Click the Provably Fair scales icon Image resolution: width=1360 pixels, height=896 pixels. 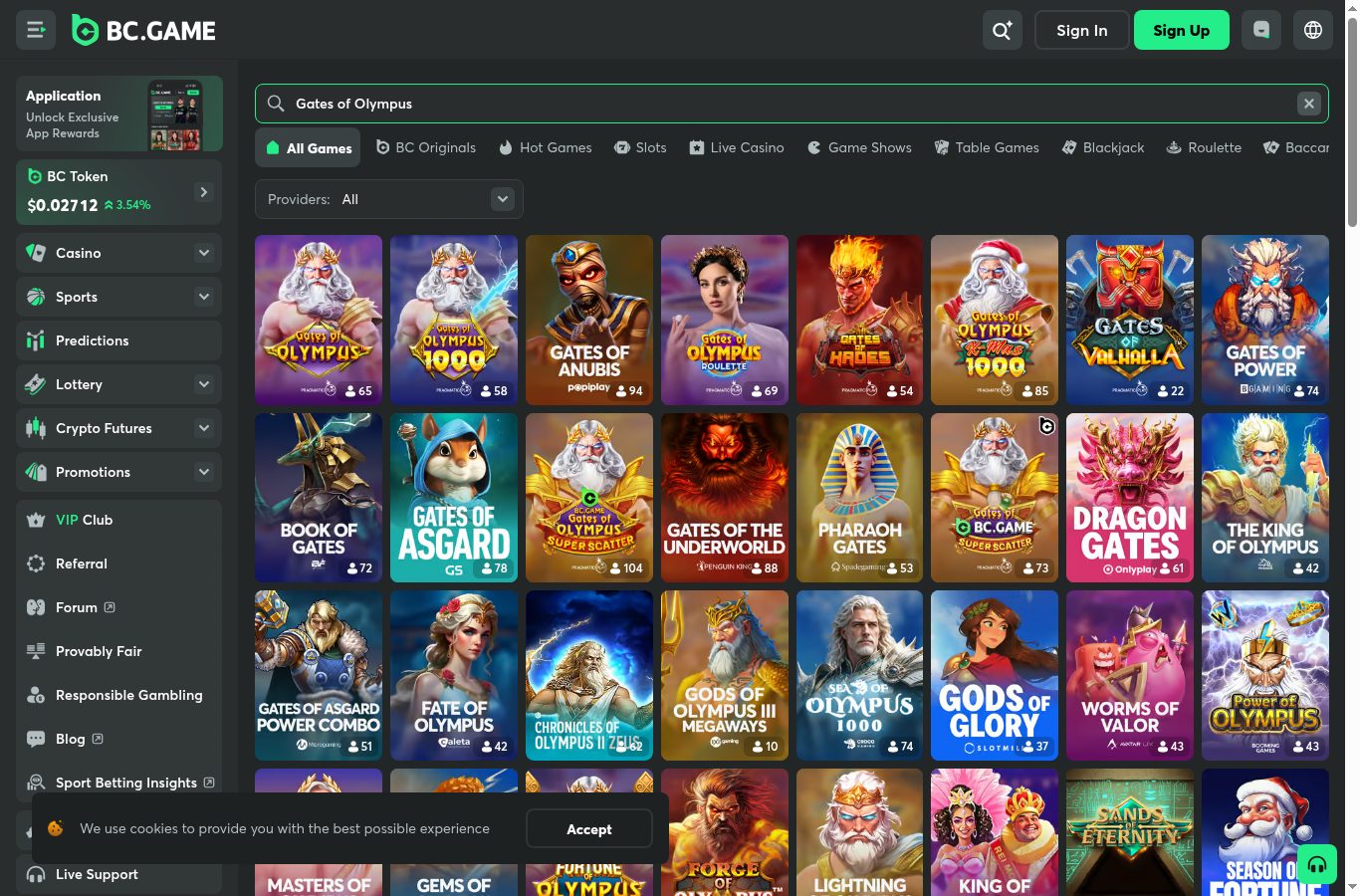click(x=36, y=651)
